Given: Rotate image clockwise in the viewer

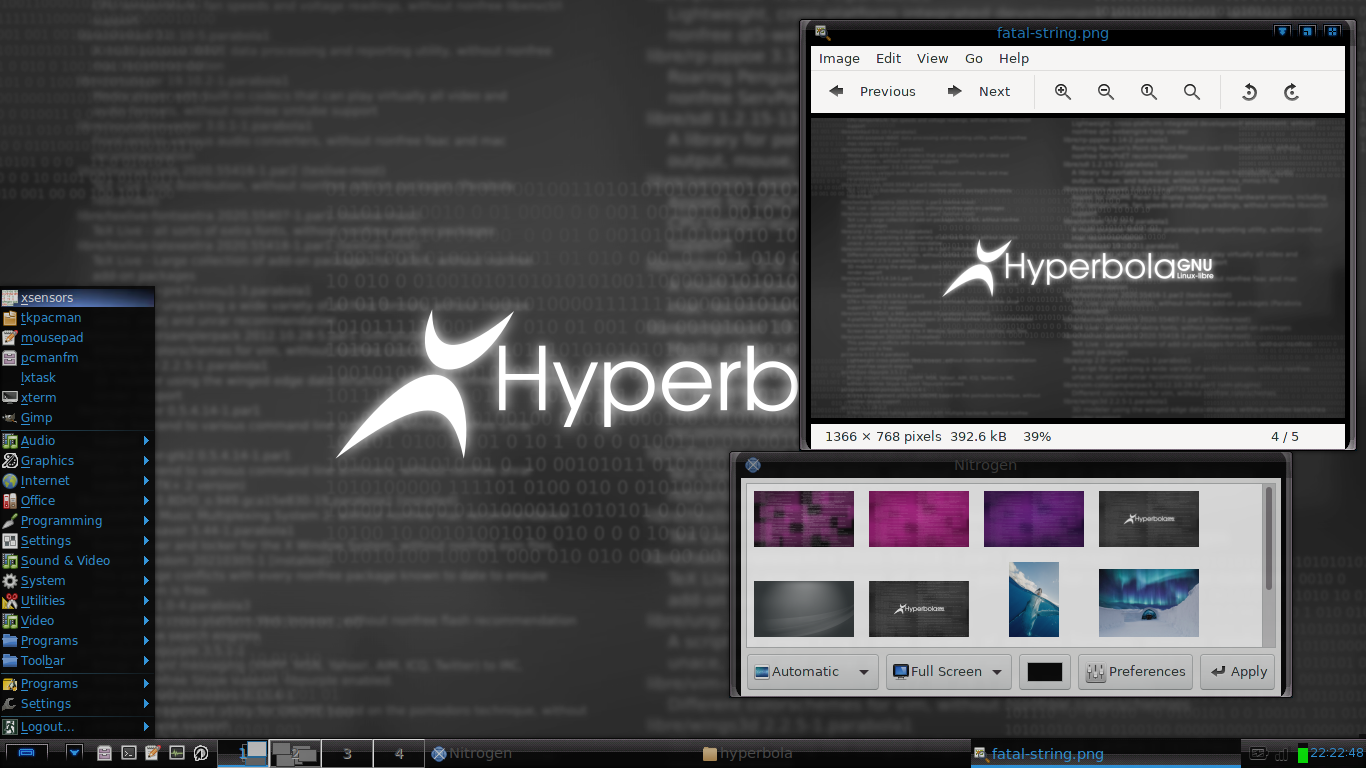Looking at the screenshot, I should [x=1292, y=92].
